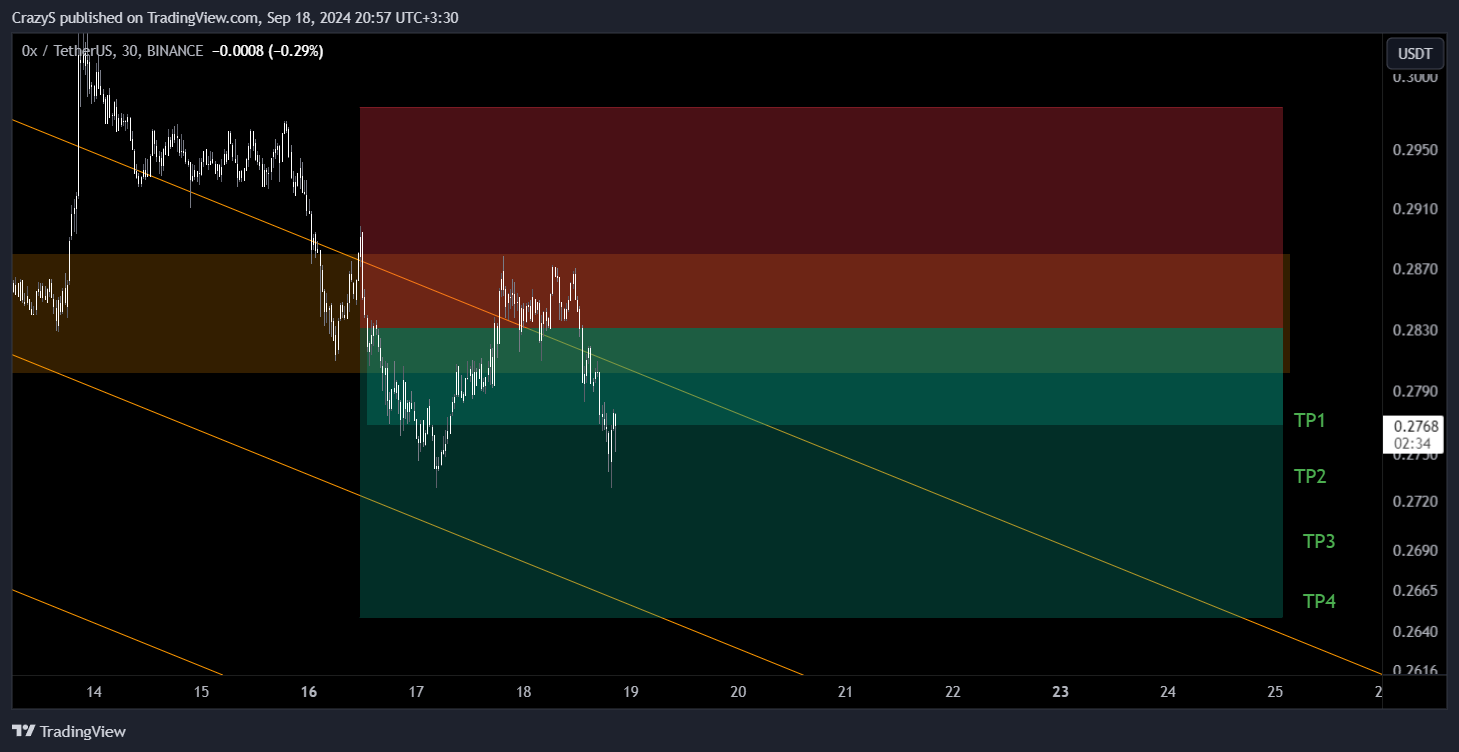Click date 20 on the time axis

[x=738, y=692]
